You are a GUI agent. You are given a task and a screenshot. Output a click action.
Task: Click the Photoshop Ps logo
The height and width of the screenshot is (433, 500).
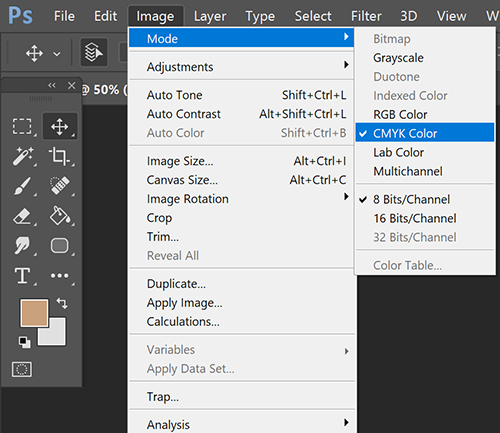[21, 16]
